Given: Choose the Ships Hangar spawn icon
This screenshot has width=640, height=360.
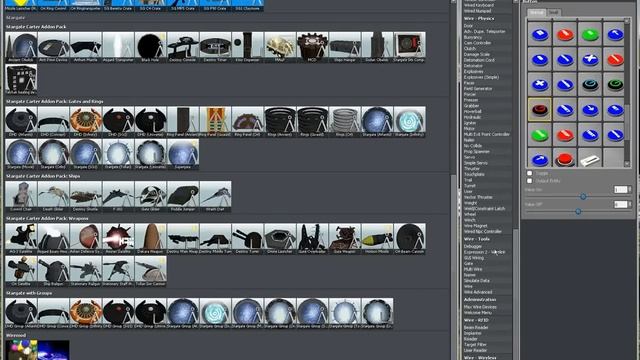Looking at the screenshot, I should tap(345, 47).
